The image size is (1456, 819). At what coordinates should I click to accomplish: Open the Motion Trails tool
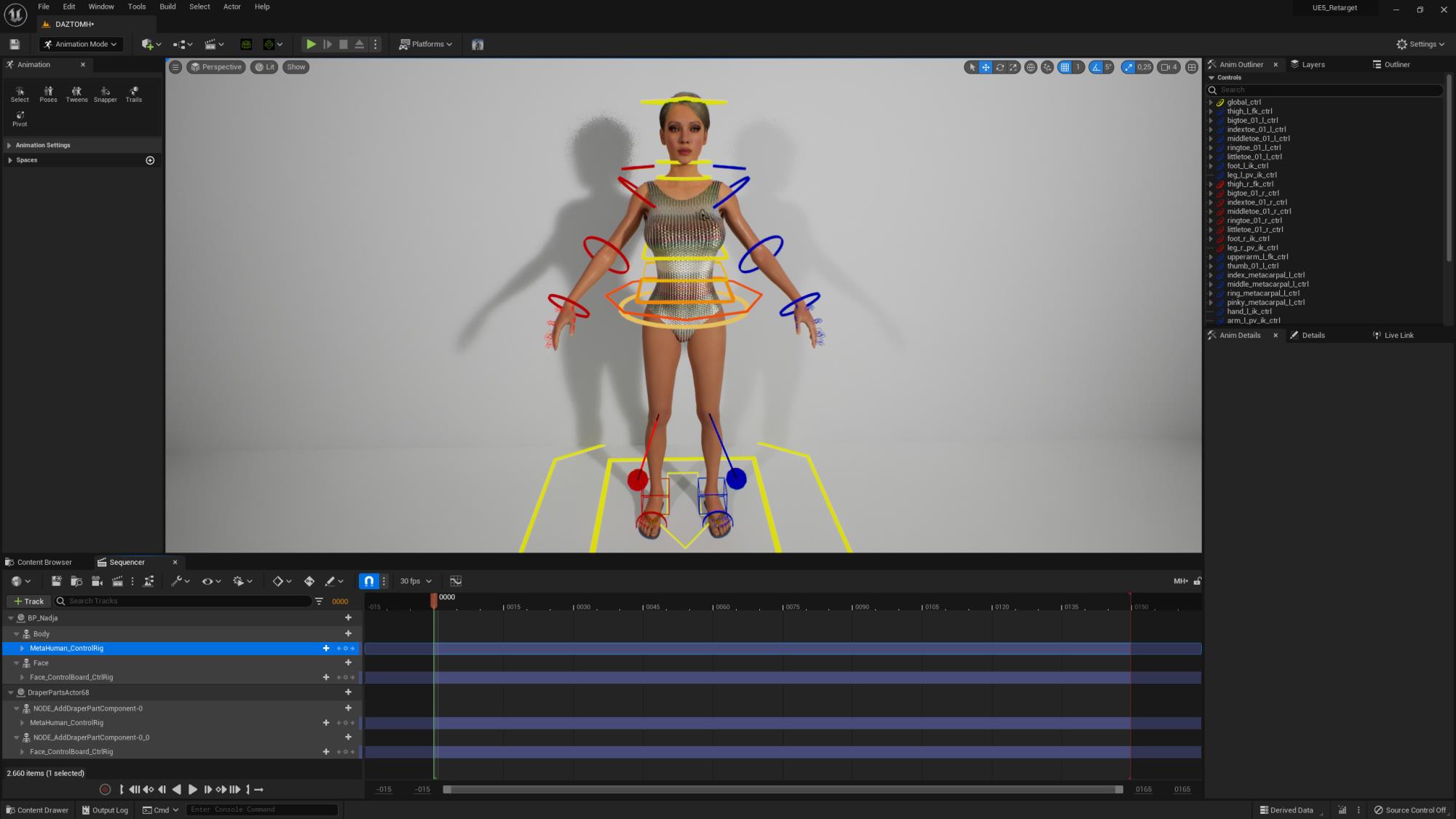(x=134, y=94)
